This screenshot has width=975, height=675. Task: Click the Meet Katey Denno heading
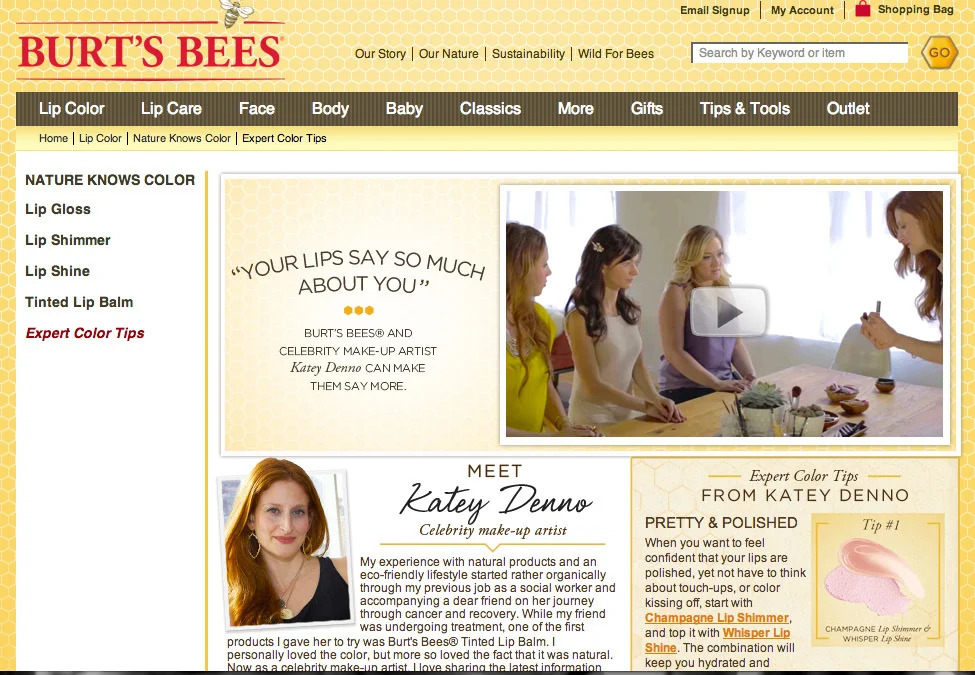pos(494,492)
